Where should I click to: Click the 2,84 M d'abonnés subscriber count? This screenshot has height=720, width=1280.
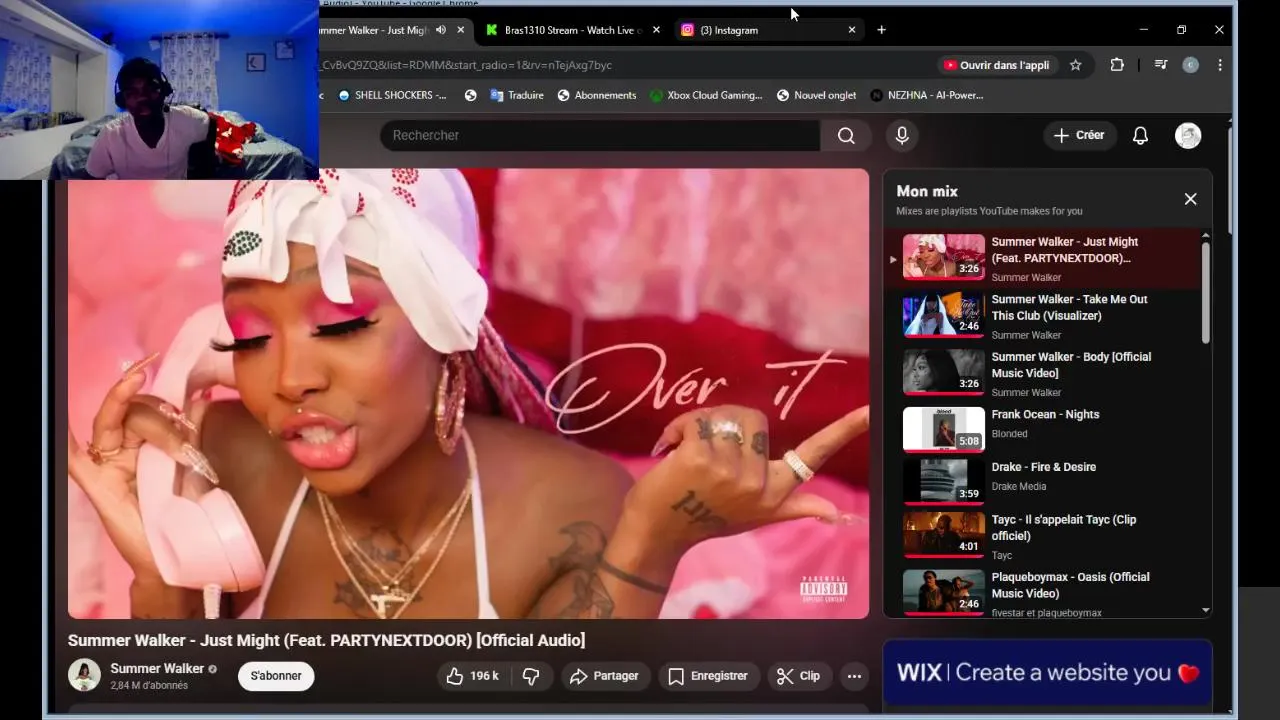149,686
